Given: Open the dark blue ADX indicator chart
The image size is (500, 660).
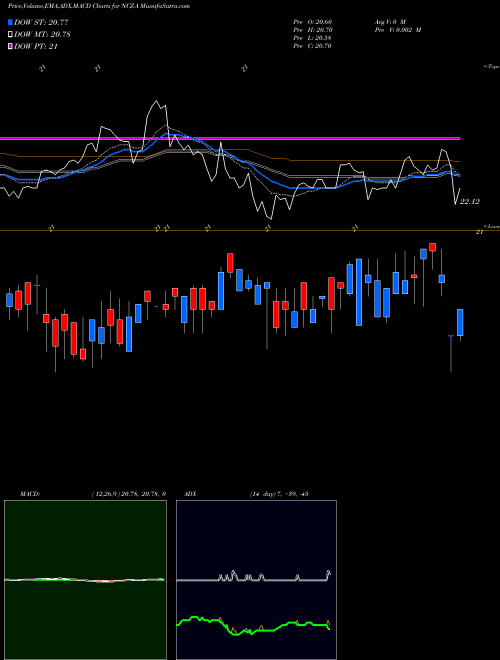Looking at the screenshot, I should (256, 580).
